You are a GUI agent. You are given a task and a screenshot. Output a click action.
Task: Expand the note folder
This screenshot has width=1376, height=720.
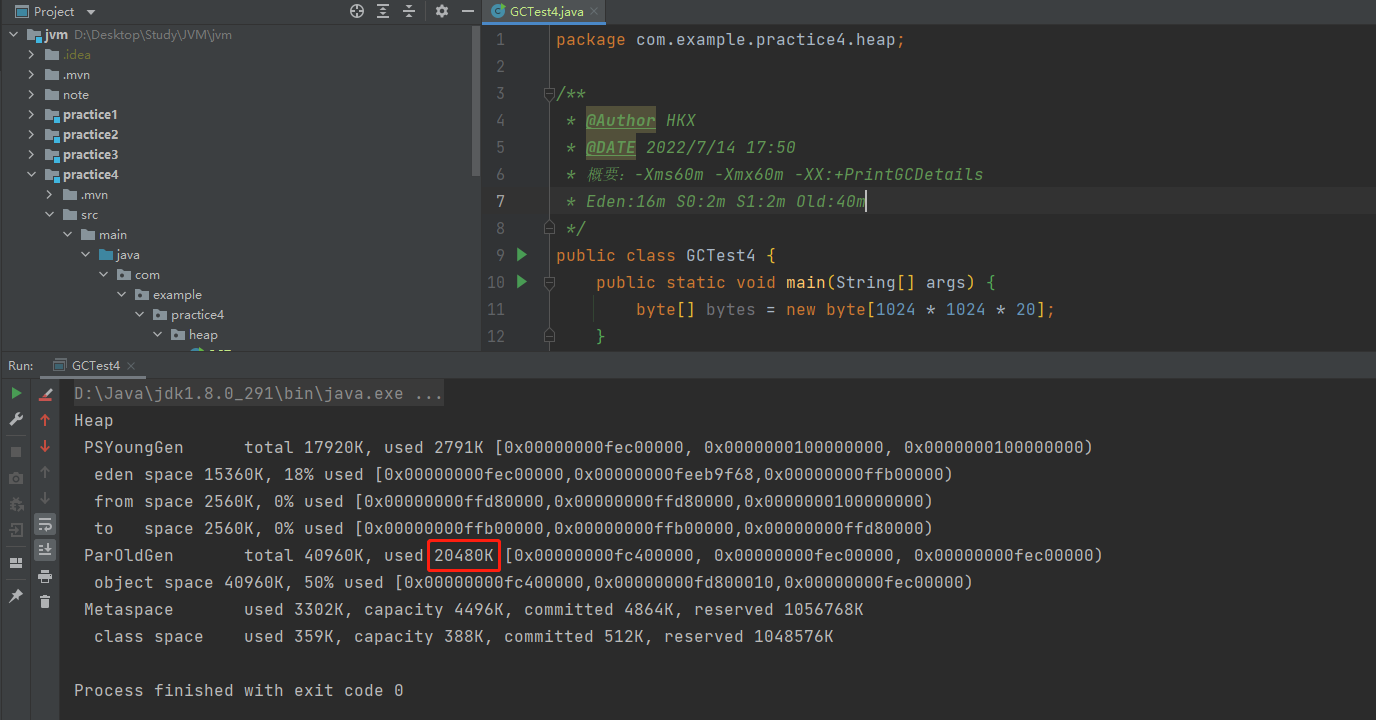(x=32, y=95)
